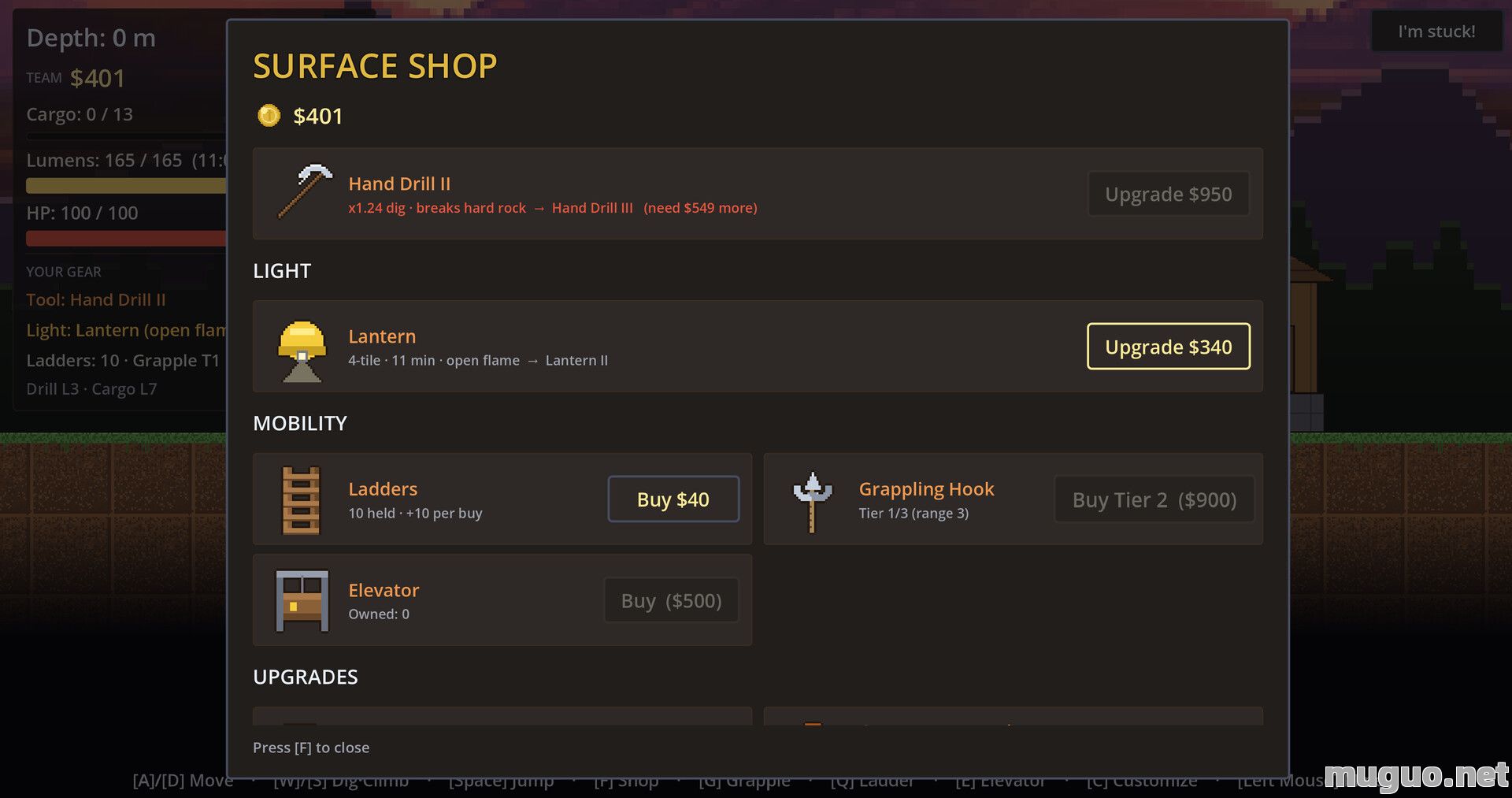Viewport: 1512px width, 798px height.
Task: Click the $401 balance in shop header
Action: [318, 117]
